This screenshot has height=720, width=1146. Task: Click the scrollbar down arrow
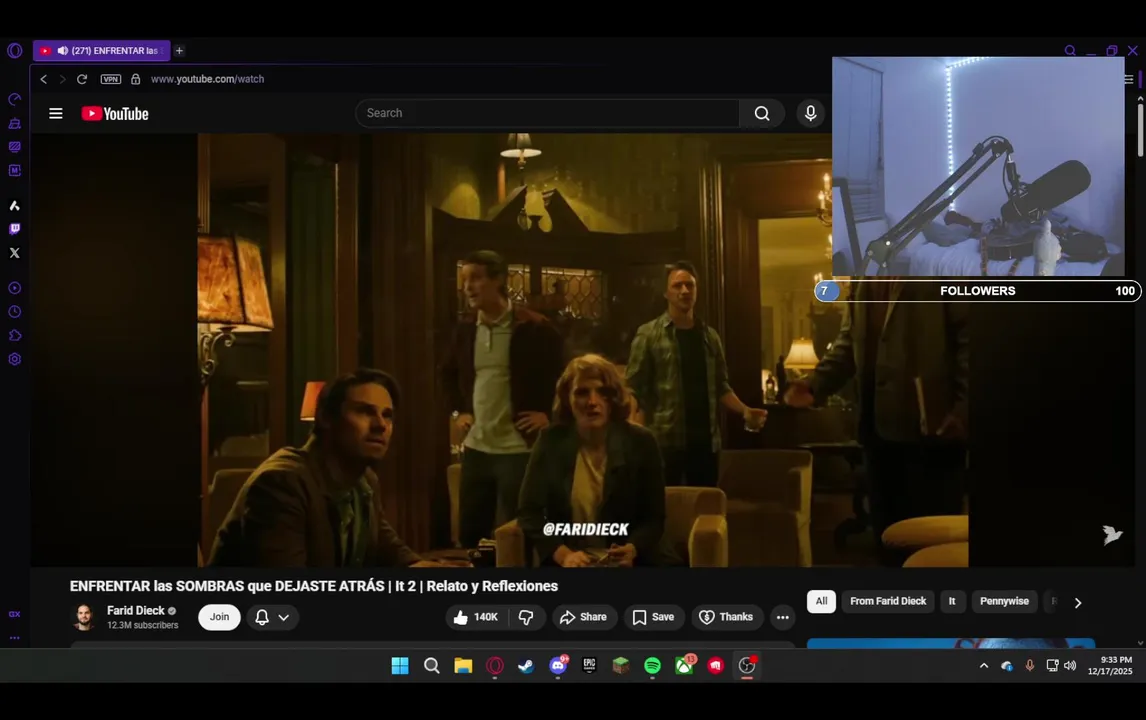1140,643
